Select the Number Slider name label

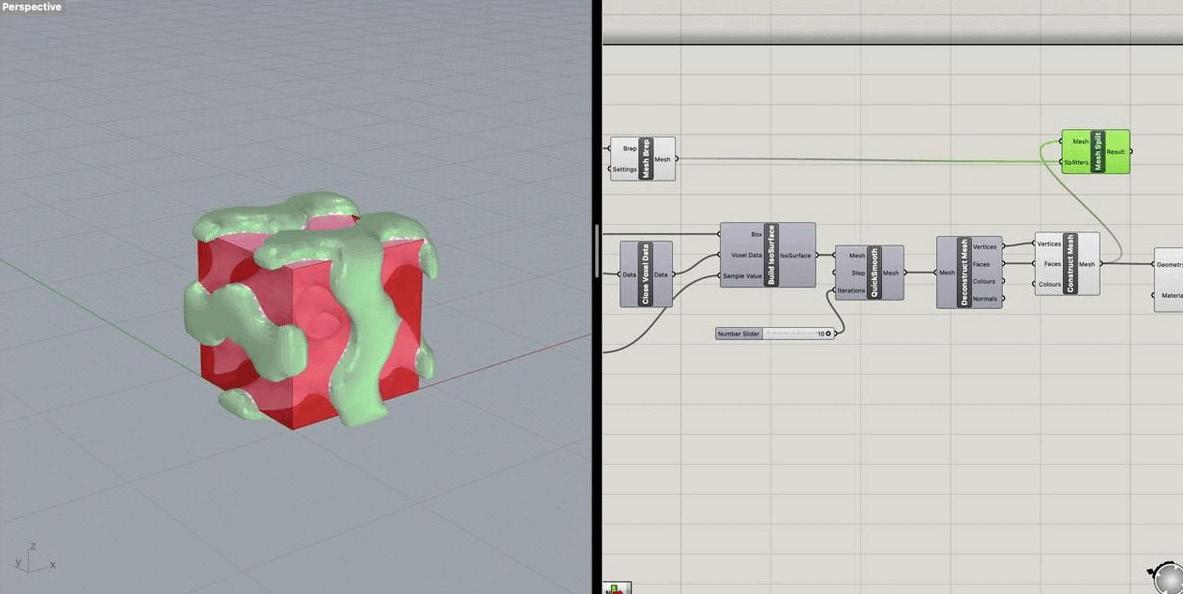738,333
